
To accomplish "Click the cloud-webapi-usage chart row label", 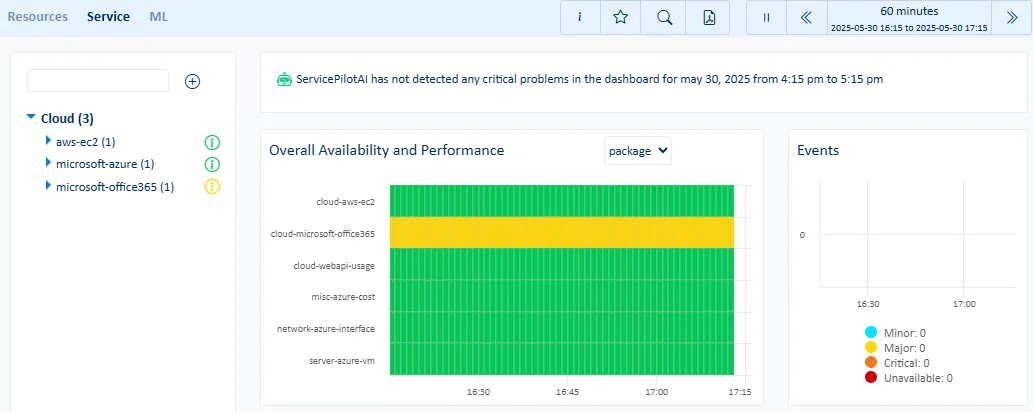I will coord(334,266).
